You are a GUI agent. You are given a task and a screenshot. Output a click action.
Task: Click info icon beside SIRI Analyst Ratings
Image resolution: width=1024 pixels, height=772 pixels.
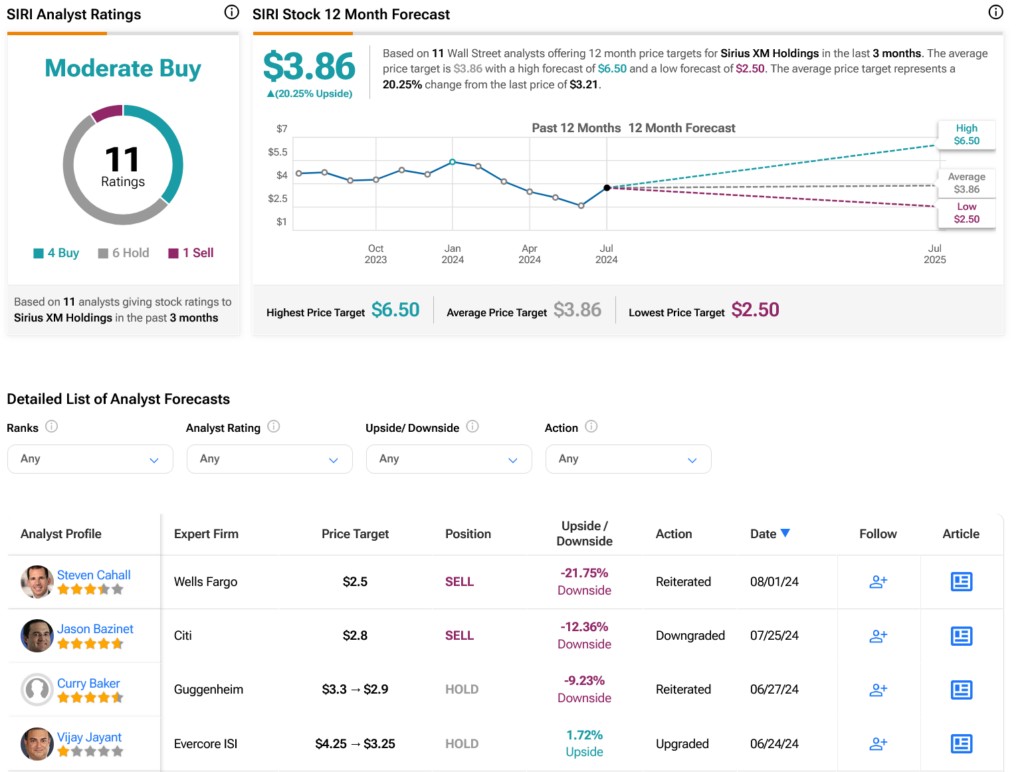click(x=232, y=13)
